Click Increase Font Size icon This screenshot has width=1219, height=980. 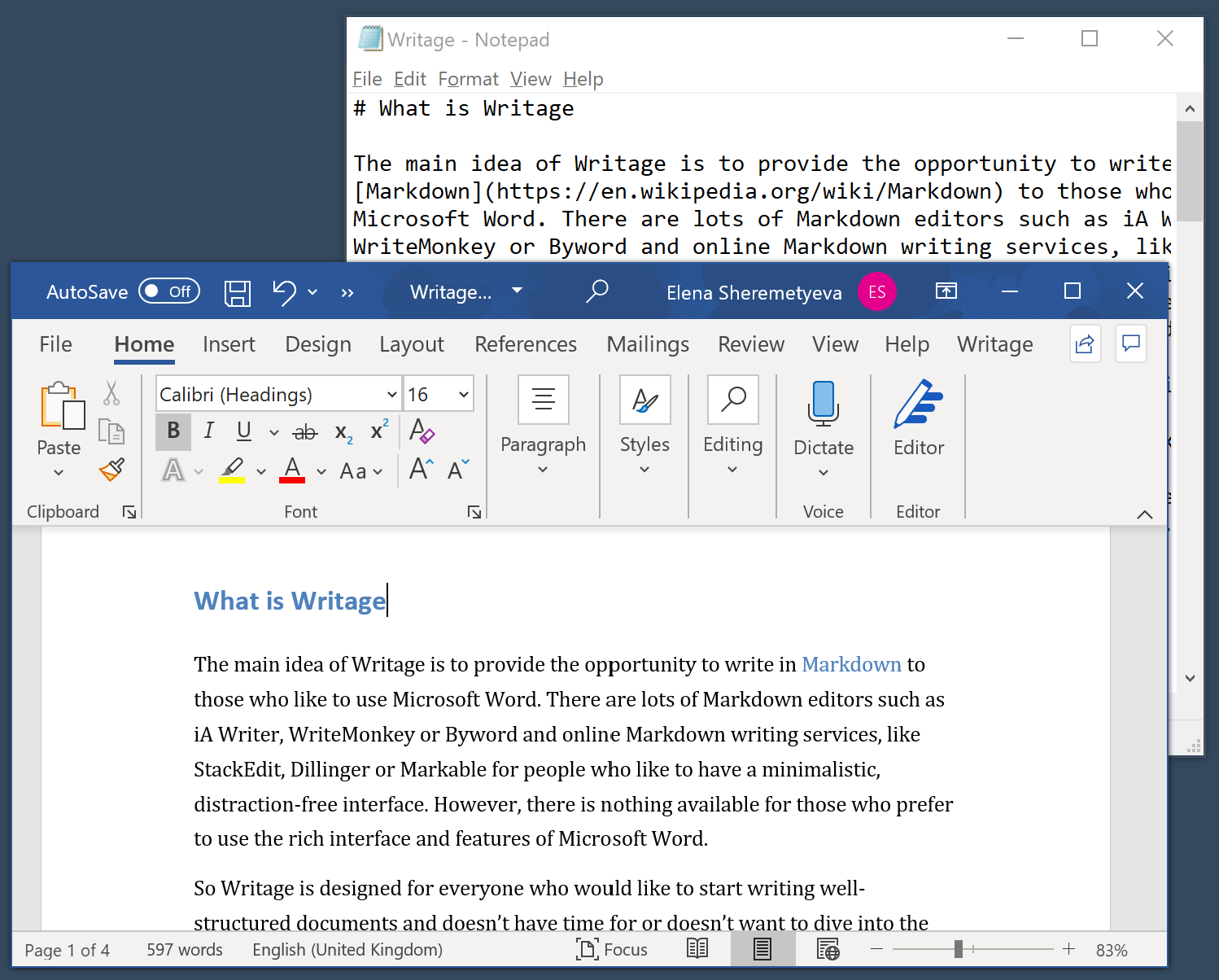pyautogui.click(x=422, y=469)
